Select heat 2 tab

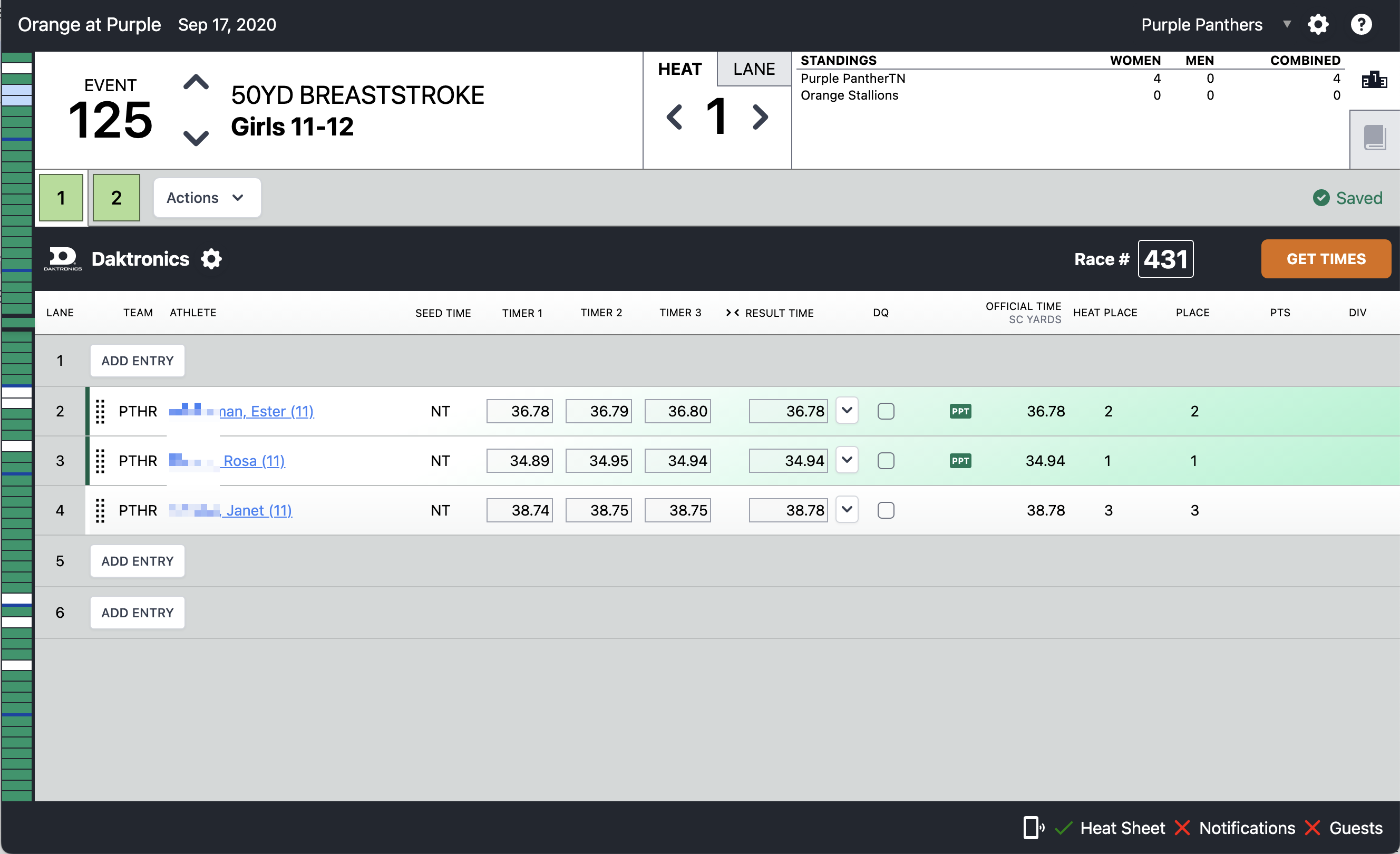point(116,198)
